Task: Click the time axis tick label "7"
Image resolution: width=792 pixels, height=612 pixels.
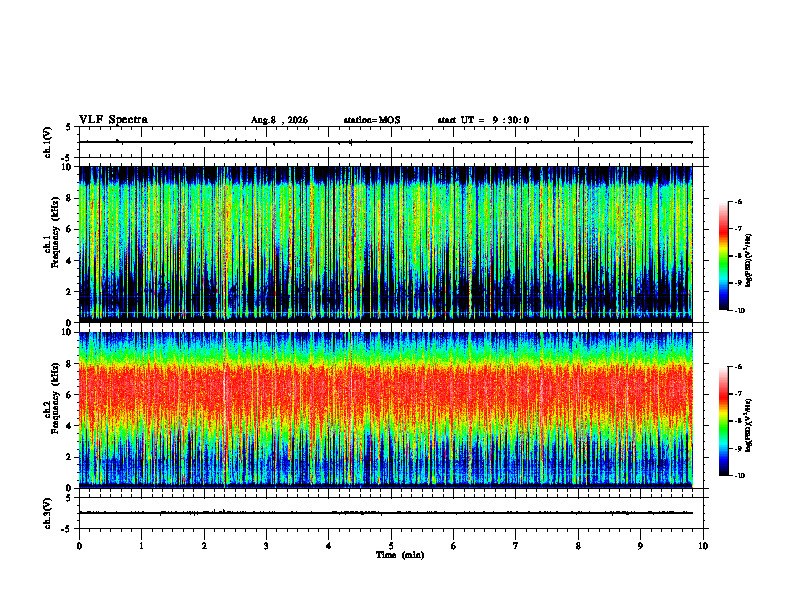Action: pos(516,546)
